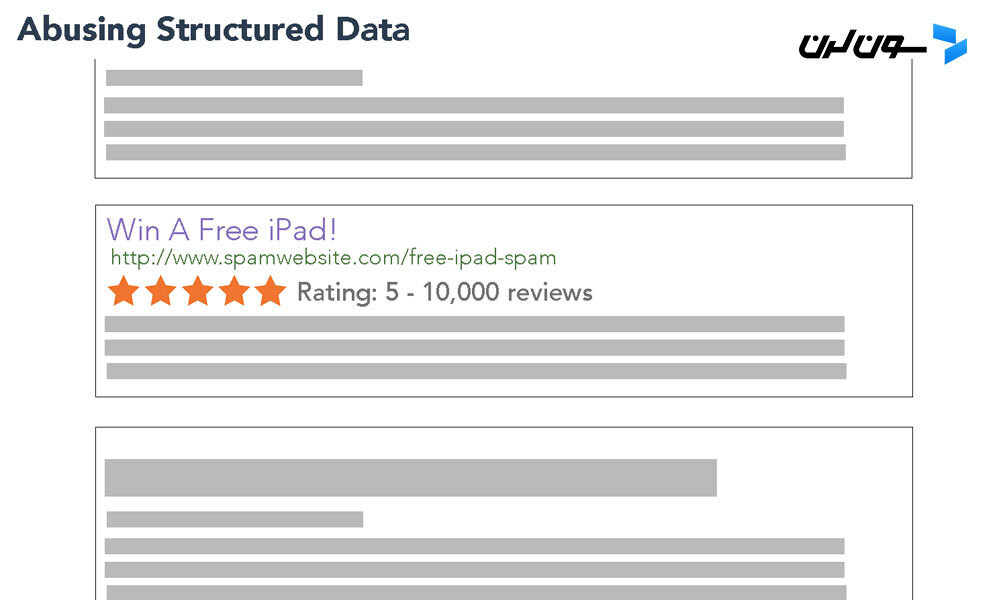This screenshot has height=600, width=1000.
Task: Click the third orange rating star
Action: coord(198,291)
